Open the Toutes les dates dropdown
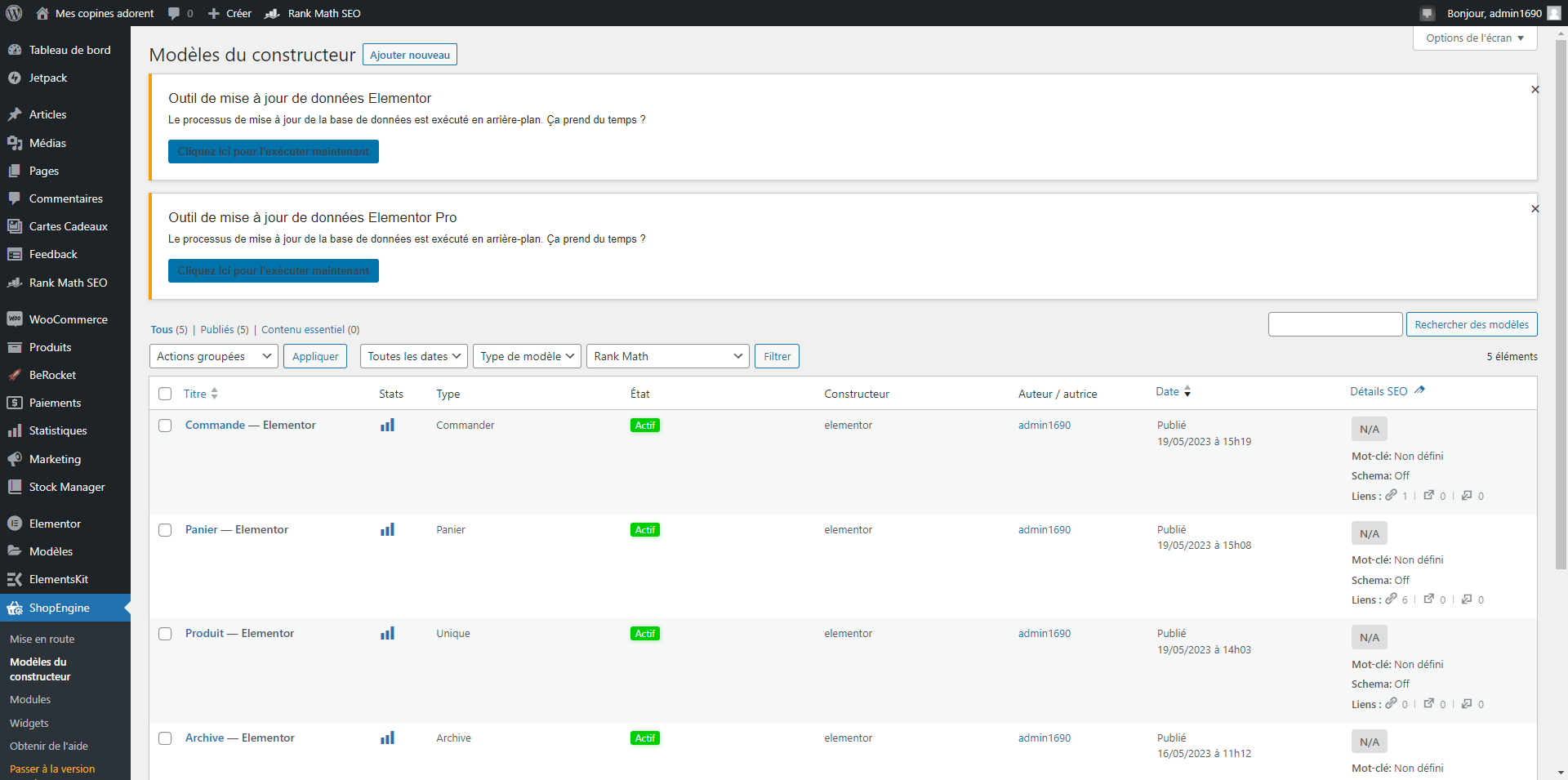The image size is (1568, 780). tap(414, 356)
